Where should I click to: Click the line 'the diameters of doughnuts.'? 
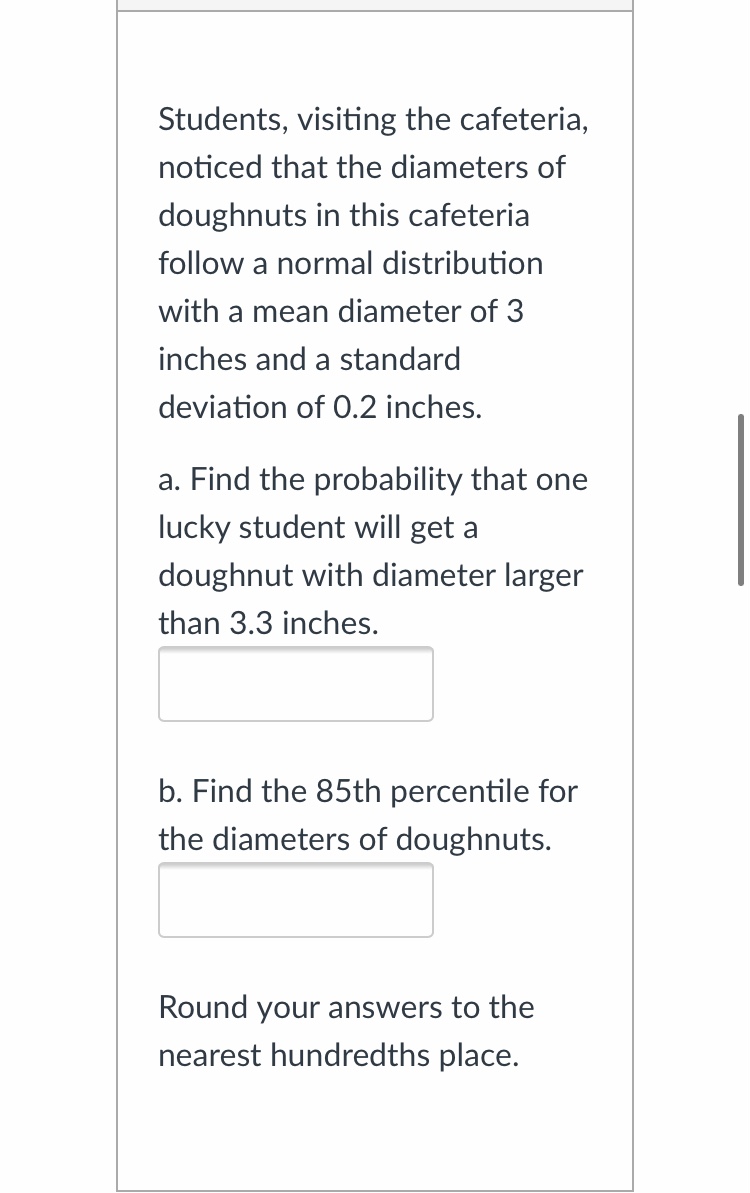(355, 840)
